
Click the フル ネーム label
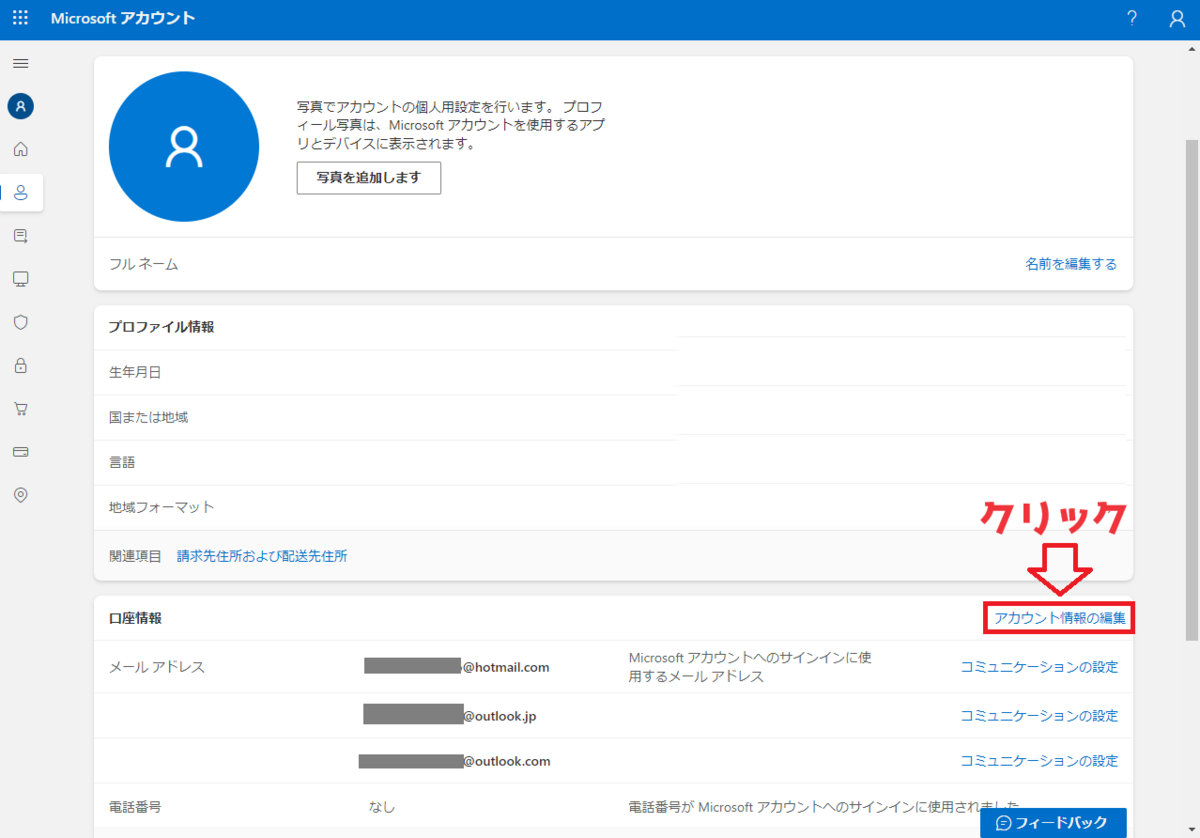(144, 264)
